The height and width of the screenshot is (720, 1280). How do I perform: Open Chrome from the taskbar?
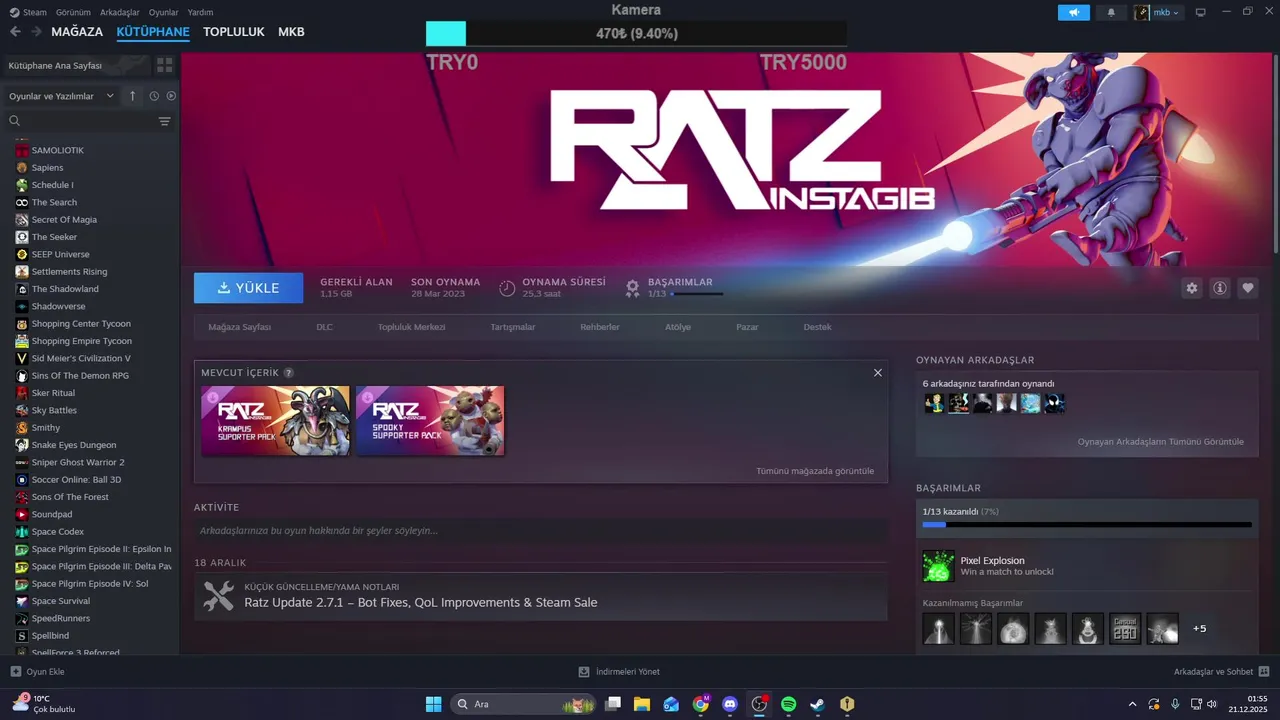click(x=701, y=704)
